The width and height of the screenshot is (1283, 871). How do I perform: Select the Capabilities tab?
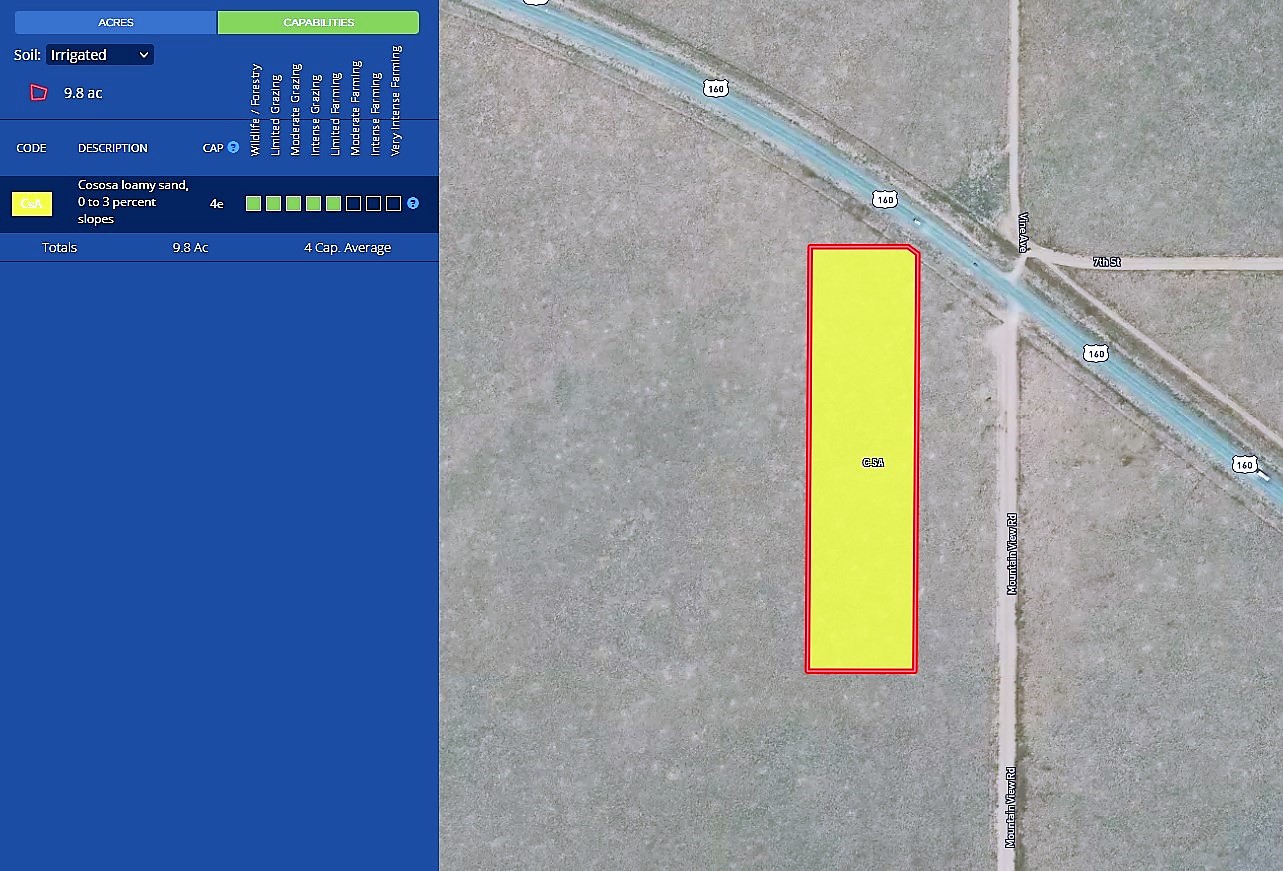coord(318,22)
